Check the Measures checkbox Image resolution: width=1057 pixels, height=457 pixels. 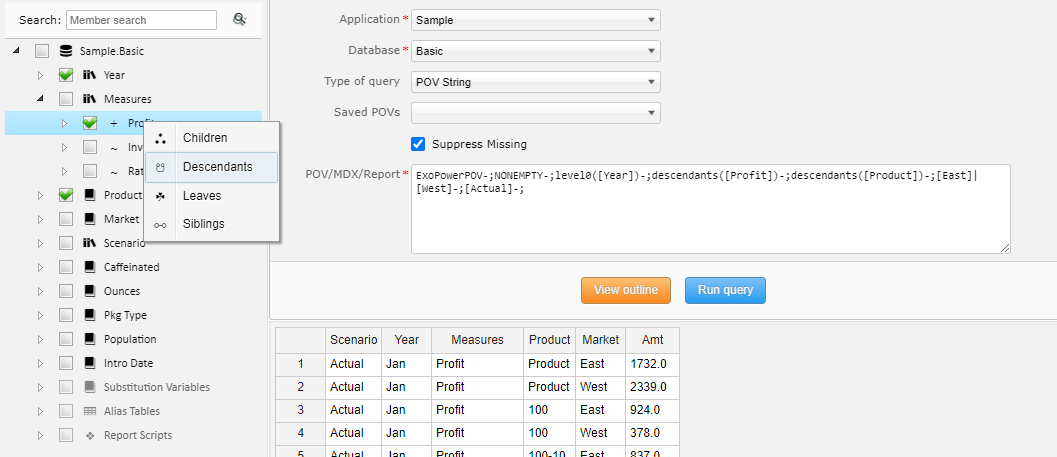point(66,99)
